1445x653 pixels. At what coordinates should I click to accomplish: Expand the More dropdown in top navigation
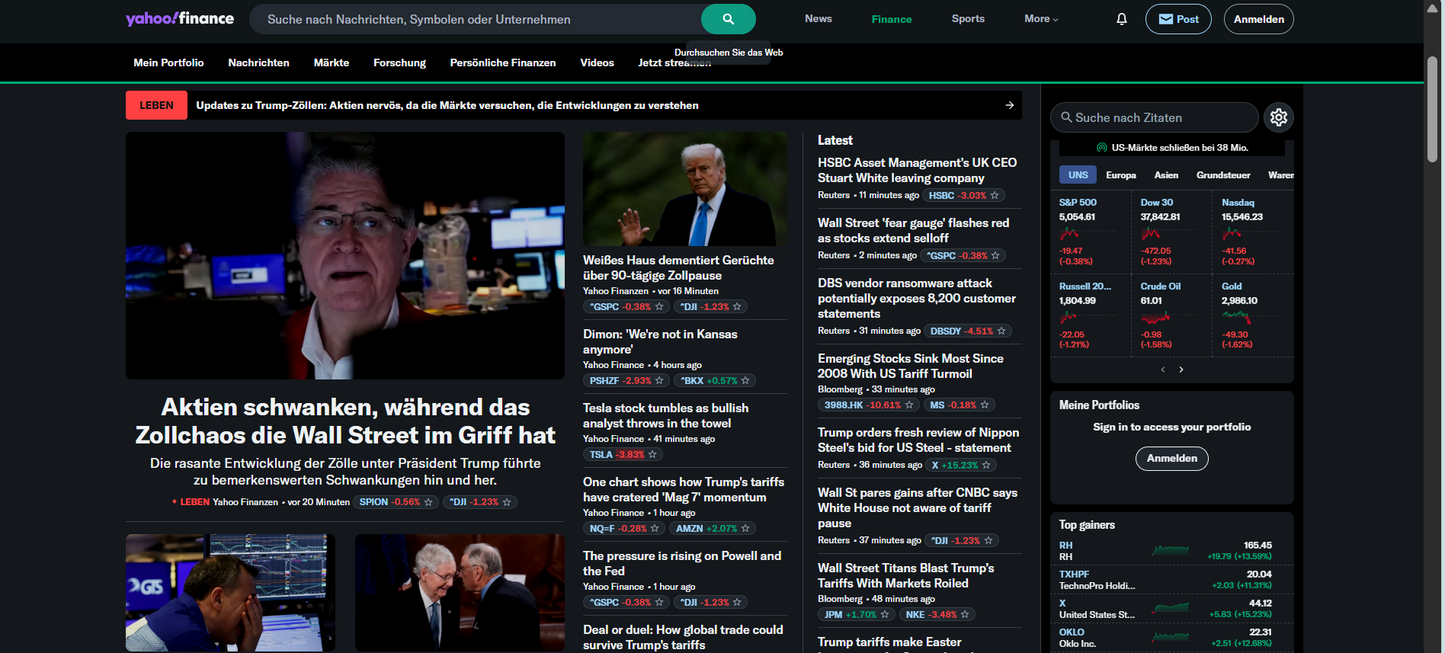click(1041, 19)
